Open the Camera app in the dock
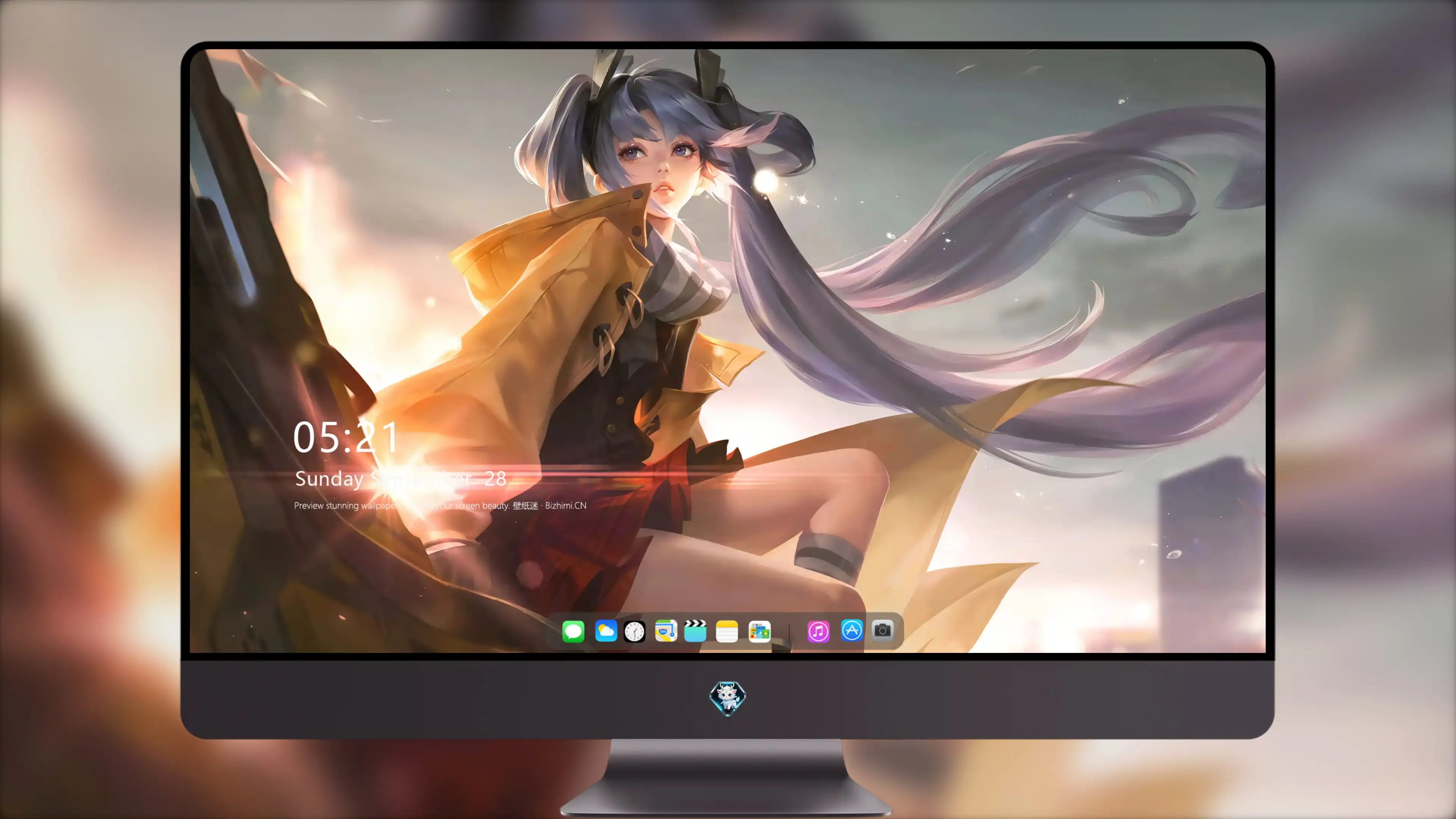The image size is (1456, 819). pyautogui.click(x=882, y=630)
